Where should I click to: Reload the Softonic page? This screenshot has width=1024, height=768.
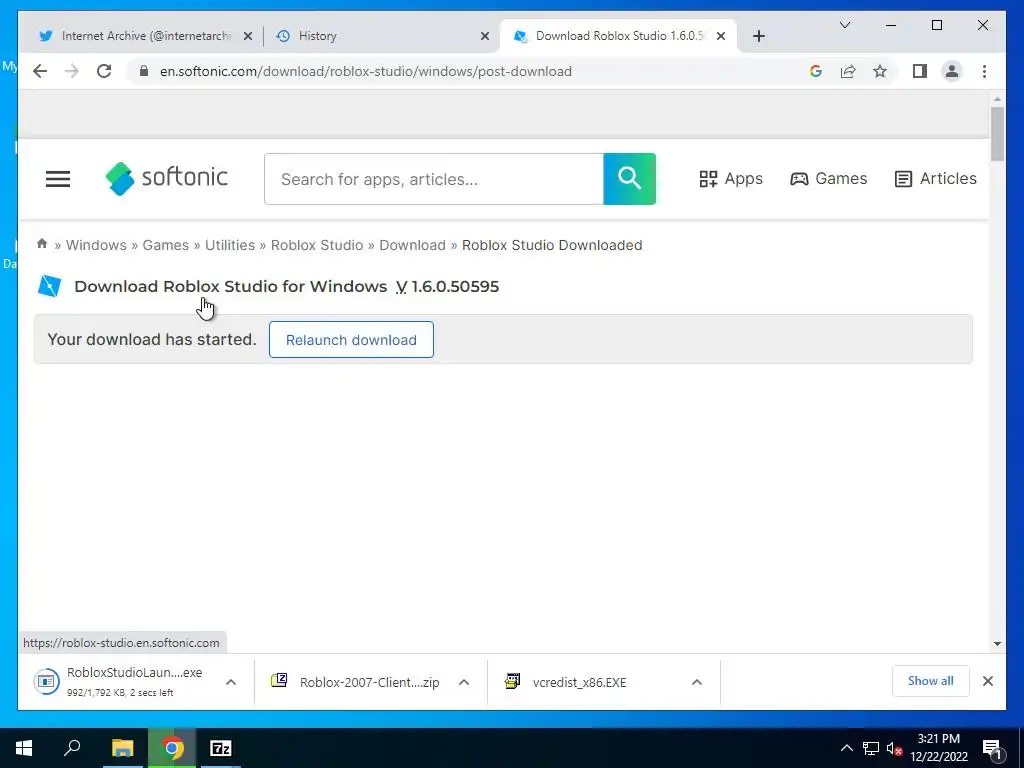(x=104, y=71)
